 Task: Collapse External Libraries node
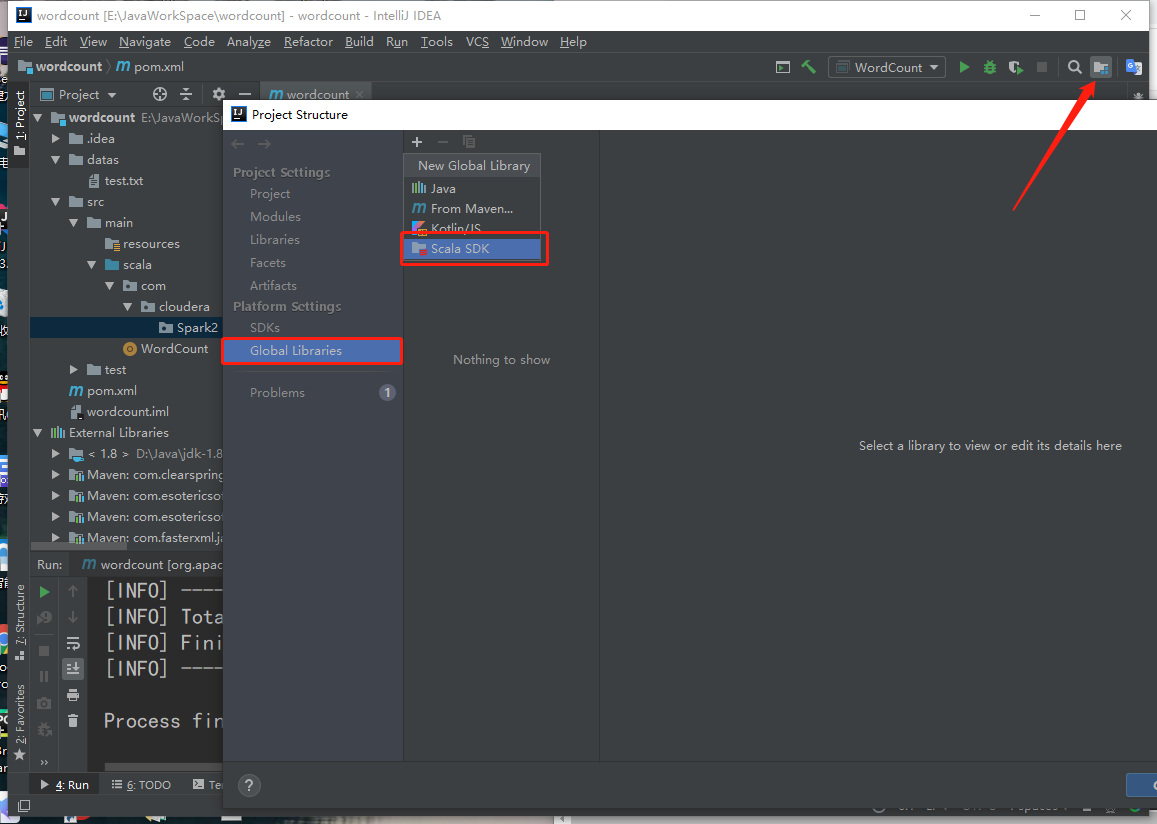point(38,433)
